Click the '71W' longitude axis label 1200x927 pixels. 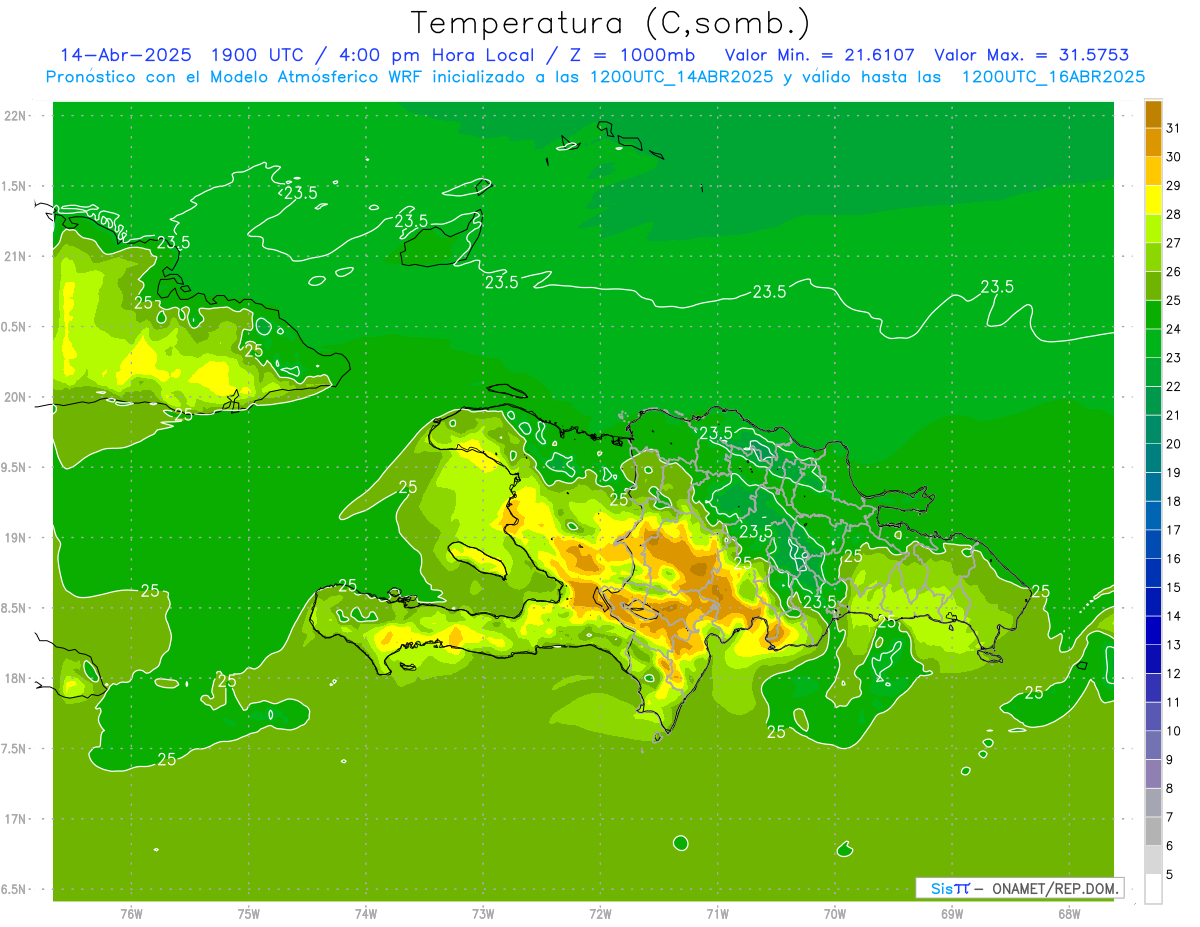(717, 913)
